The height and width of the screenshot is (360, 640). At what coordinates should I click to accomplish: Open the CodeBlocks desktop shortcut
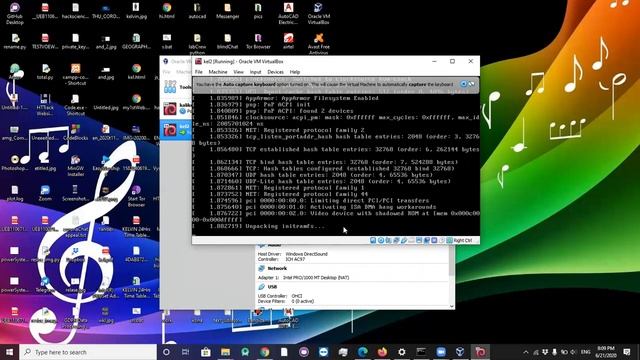[76, 133]
